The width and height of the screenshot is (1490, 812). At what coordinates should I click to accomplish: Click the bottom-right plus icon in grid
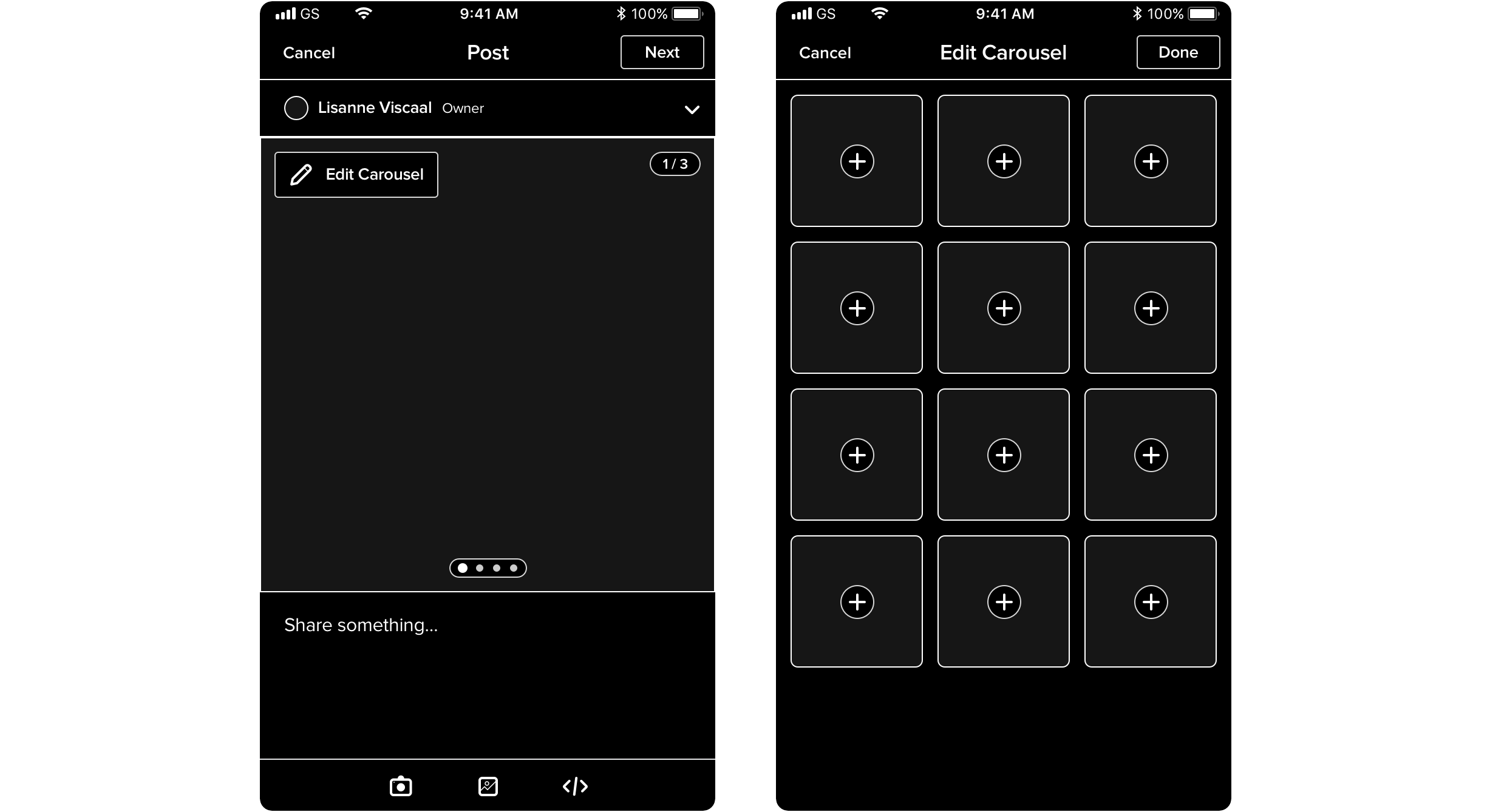1150,602
